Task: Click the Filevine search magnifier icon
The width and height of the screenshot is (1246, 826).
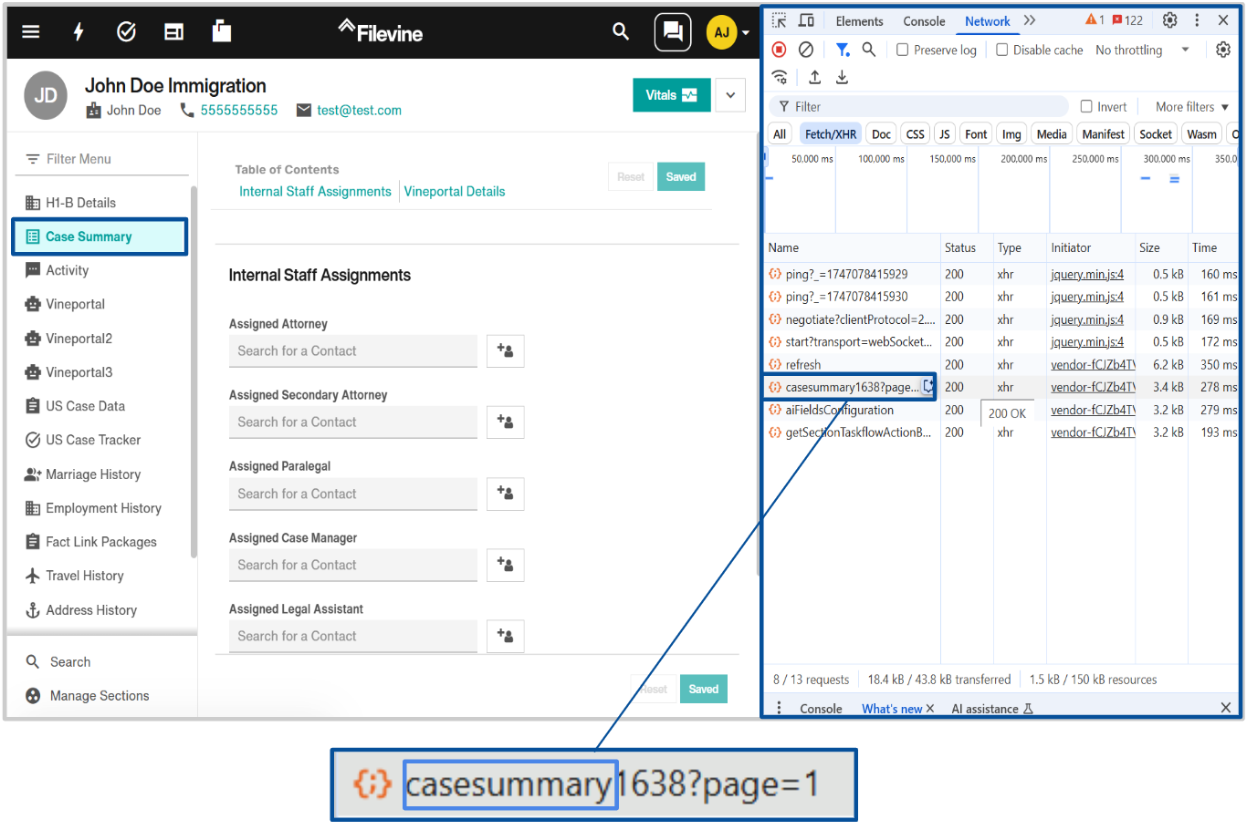Action: click(621, 32)
